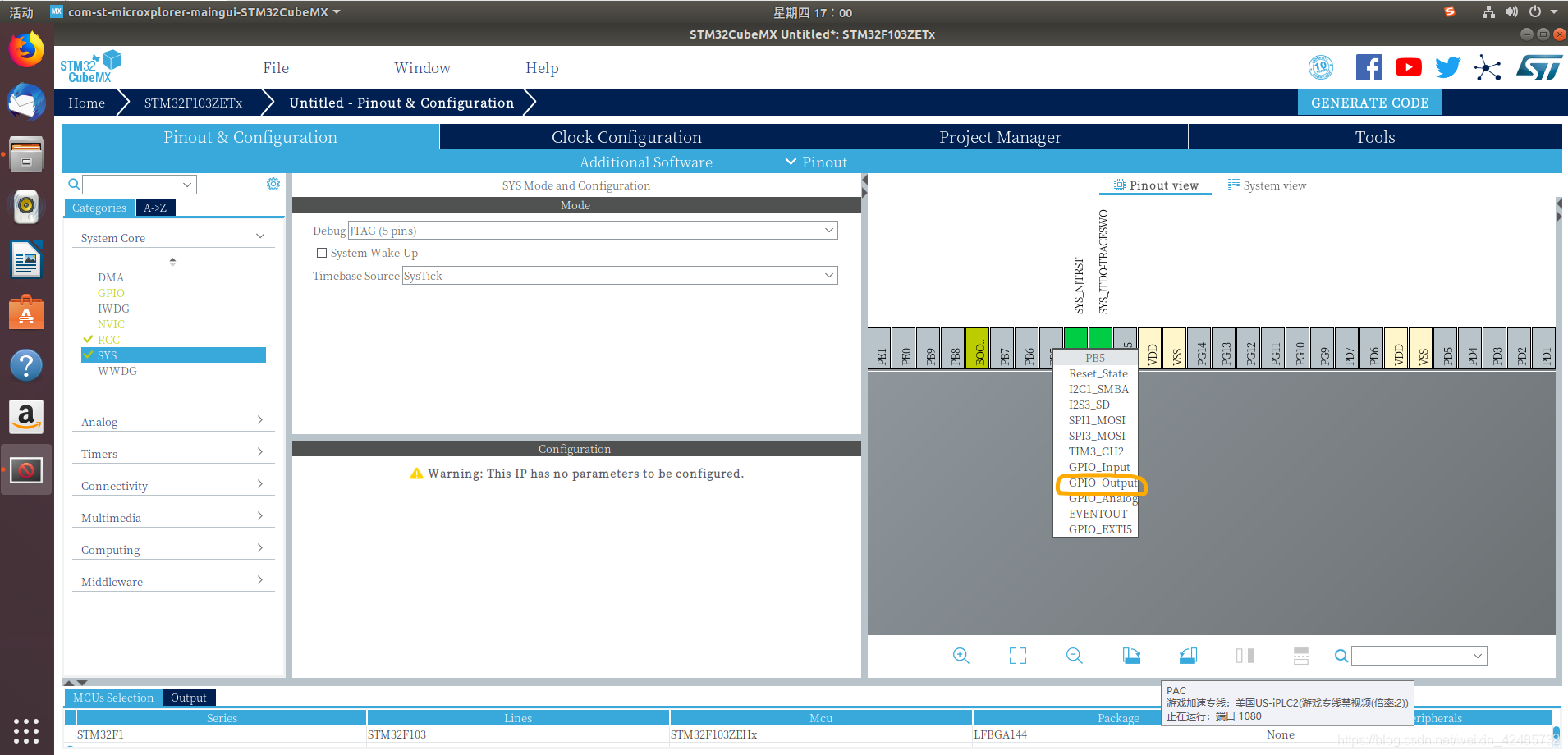Screen dimensions: 1568x755
Task: Switch to A->Z tab
Action: click(x=155, y=208)
